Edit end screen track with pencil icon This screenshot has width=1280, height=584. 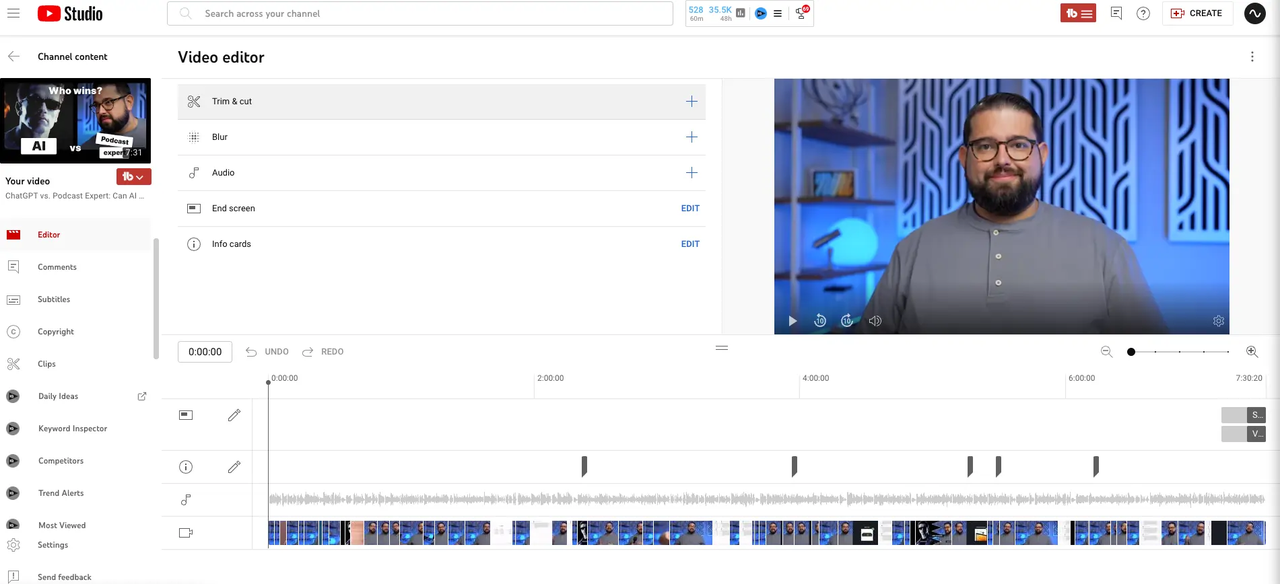[x=234, y=415]
